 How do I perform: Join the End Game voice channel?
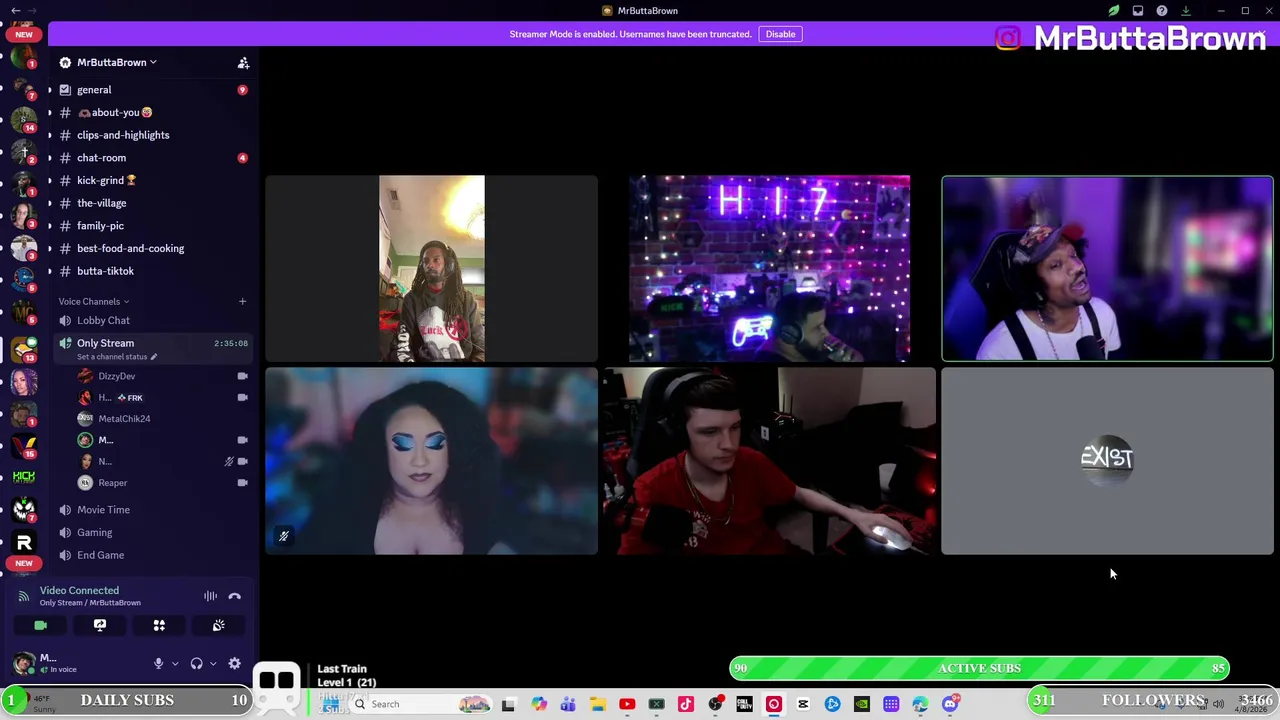click(153, 555)
